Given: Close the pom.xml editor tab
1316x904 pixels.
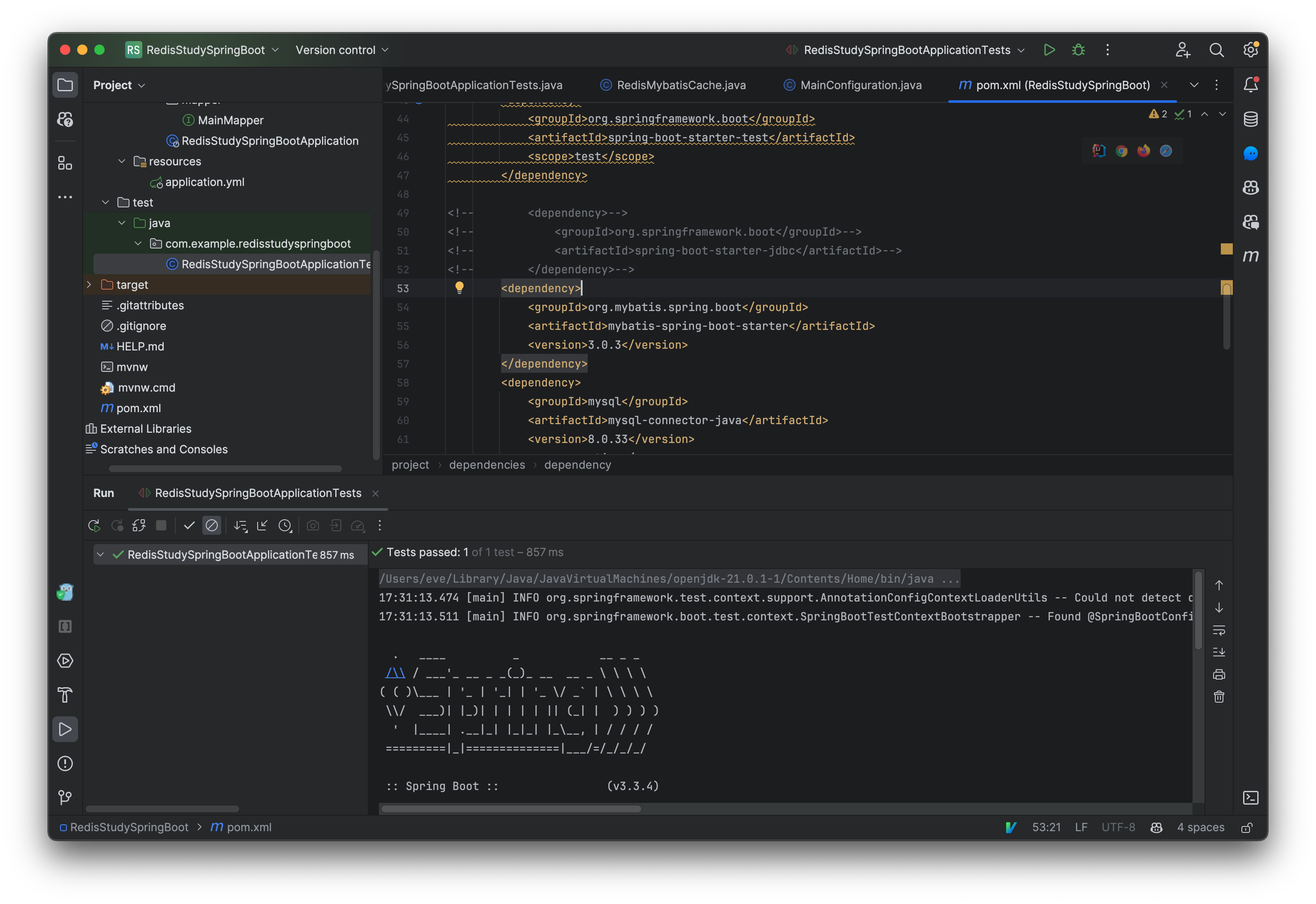Looking at the screenshot, I should click(x=1164, y=85).
